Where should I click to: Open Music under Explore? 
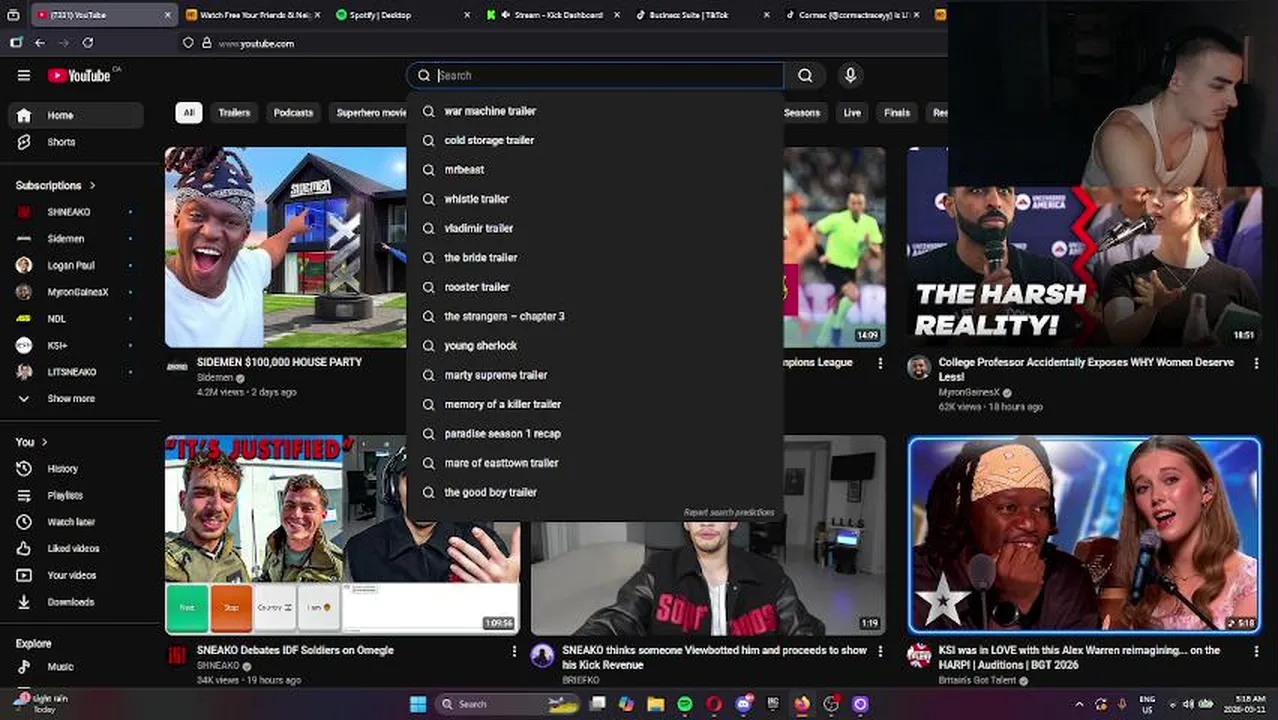pyautogui.click(x=76, y=667)
